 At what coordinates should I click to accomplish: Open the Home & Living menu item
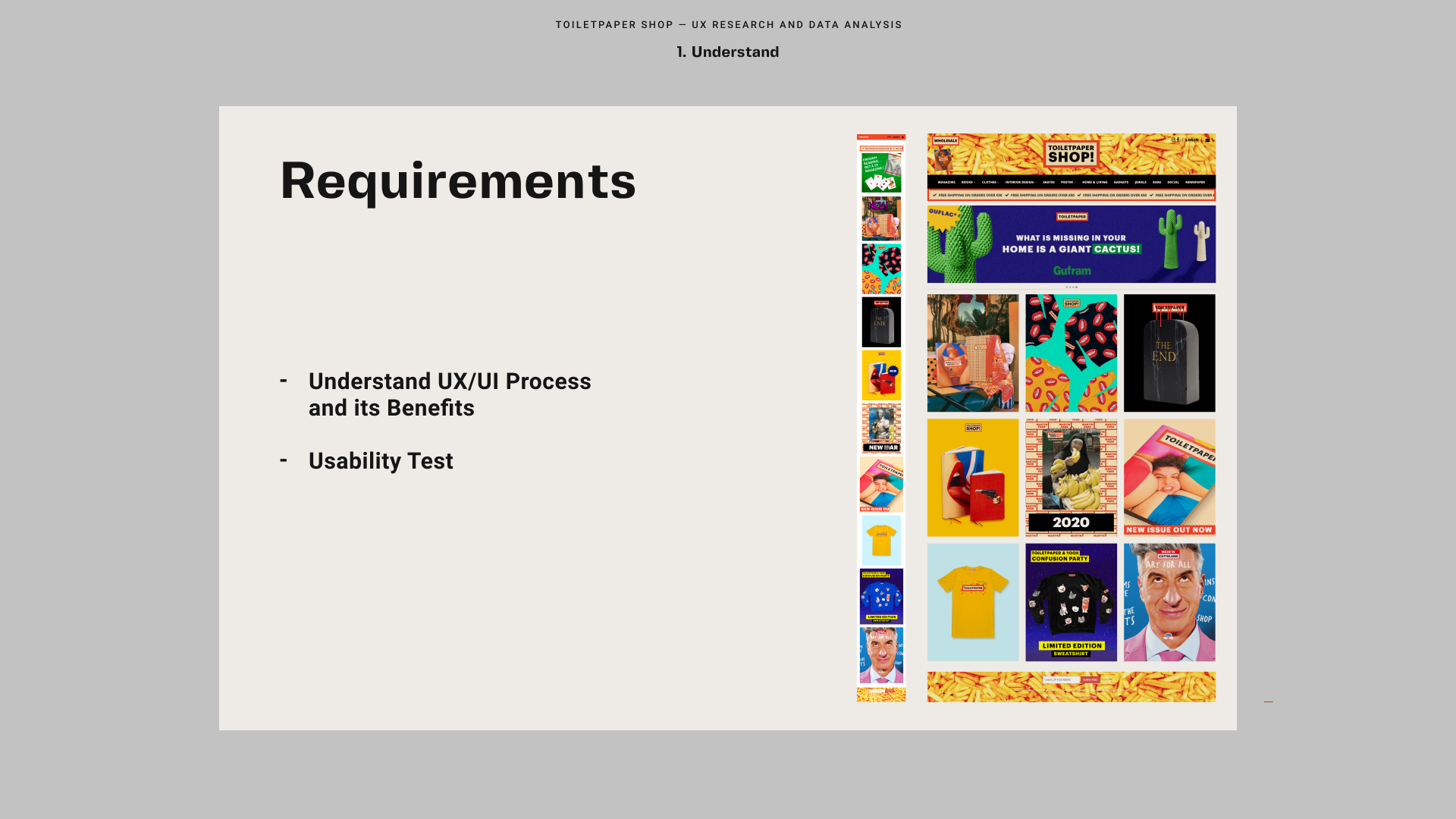click(1095, 182)
